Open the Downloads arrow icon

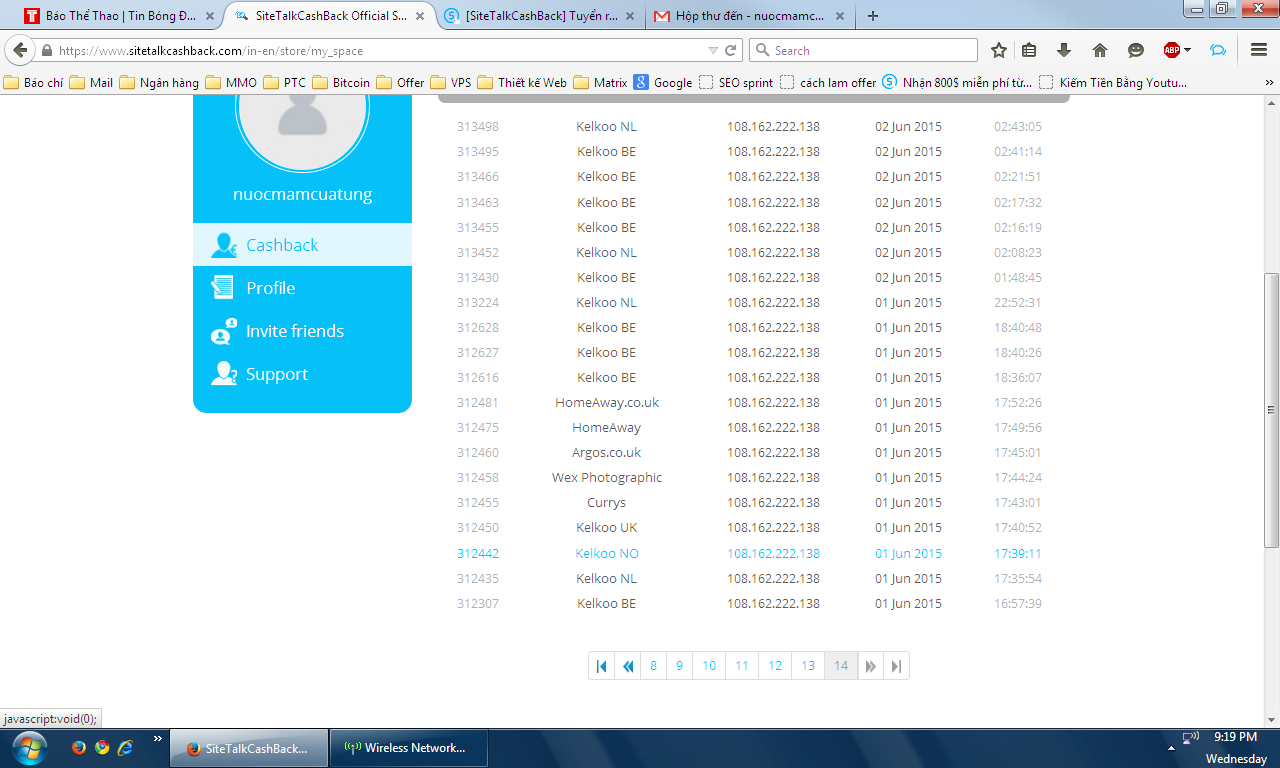coord(1064,51)
